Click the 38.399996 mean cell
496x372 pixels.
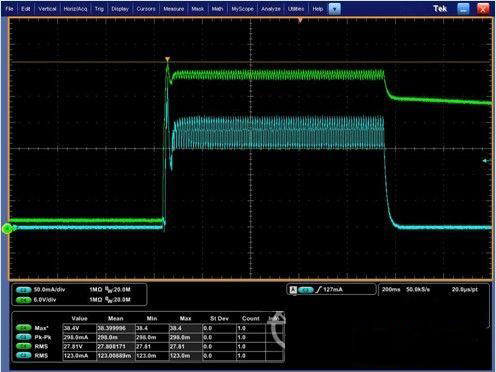[116, 328]
